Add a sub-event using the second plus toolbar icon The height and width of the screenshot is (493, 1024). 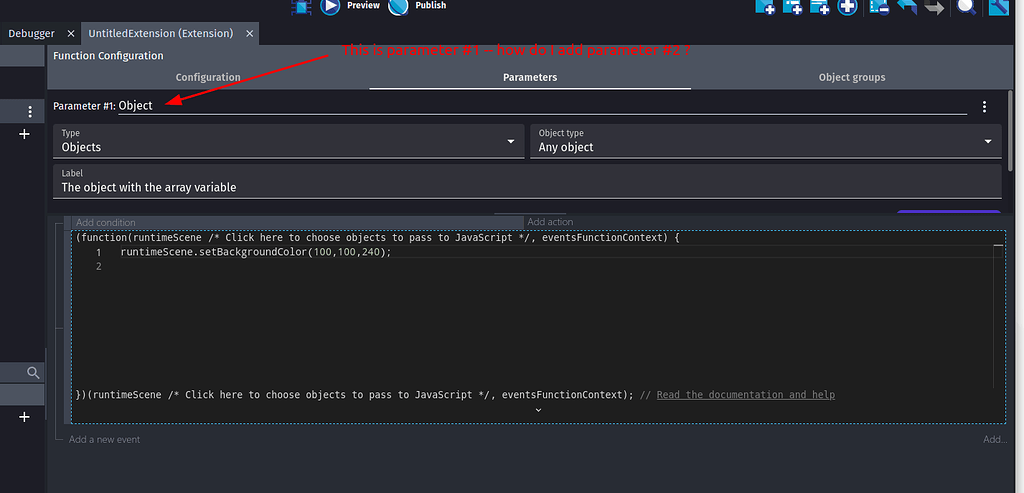[792, 7]
